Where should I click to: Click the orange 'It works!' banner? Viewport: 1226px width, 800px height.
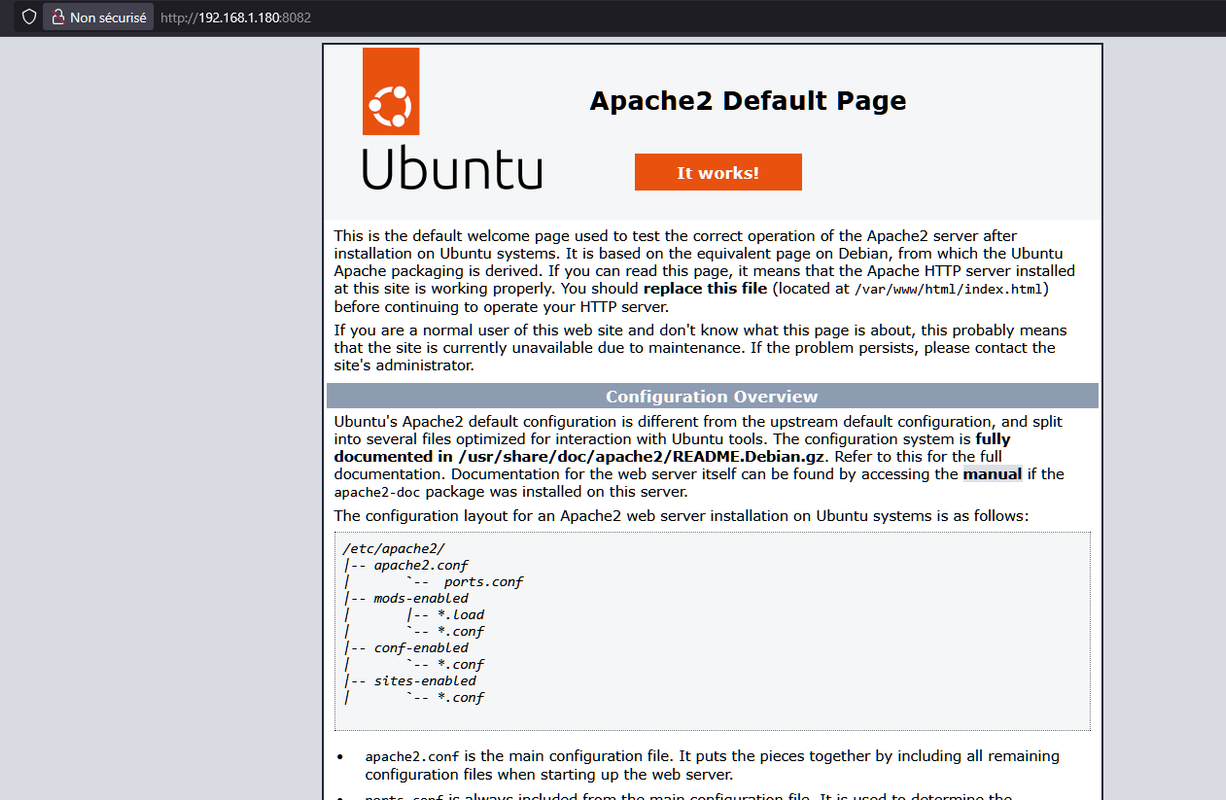pos(718,172)
